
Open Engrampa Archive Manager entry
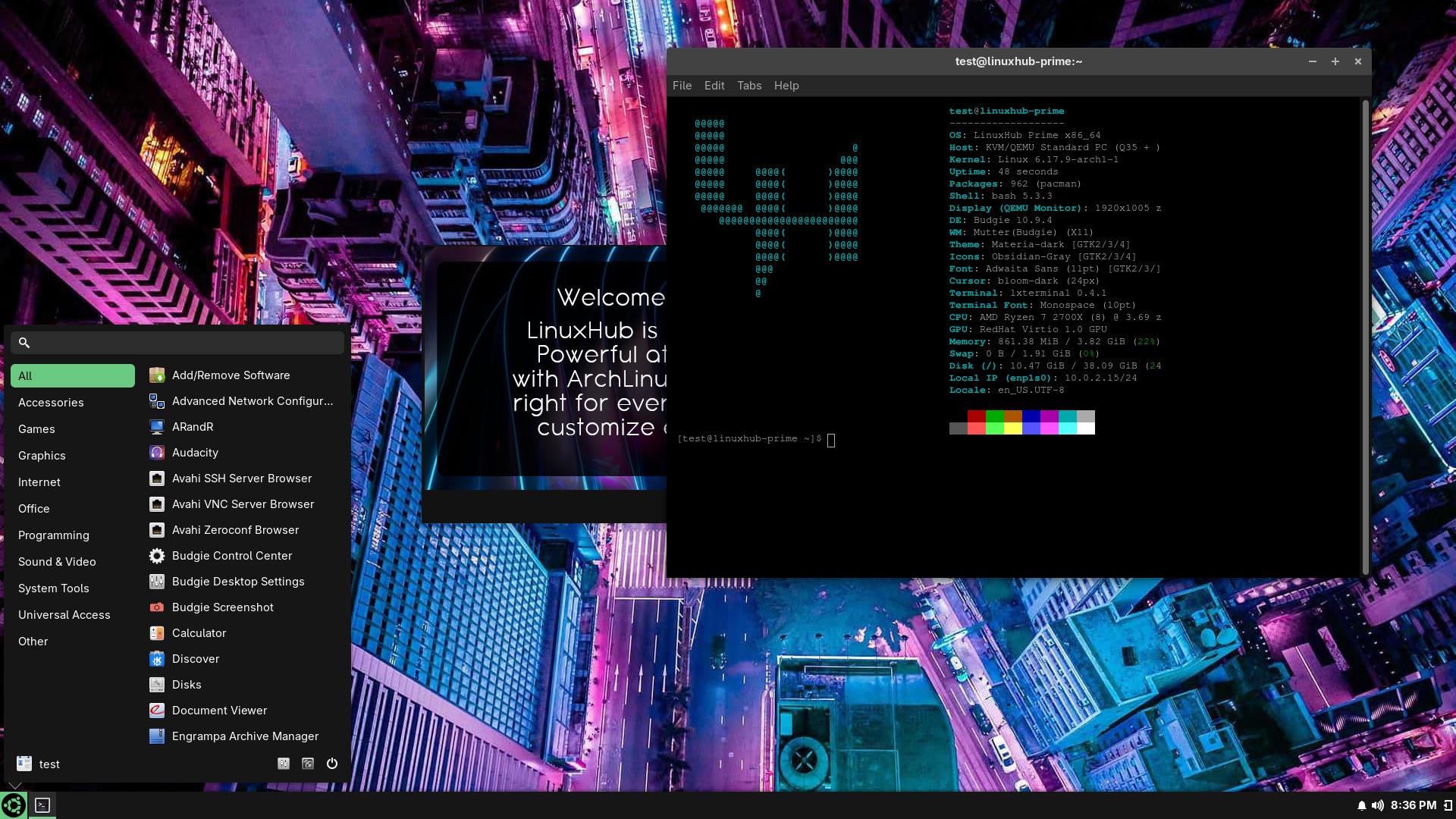tap(244, 736)
